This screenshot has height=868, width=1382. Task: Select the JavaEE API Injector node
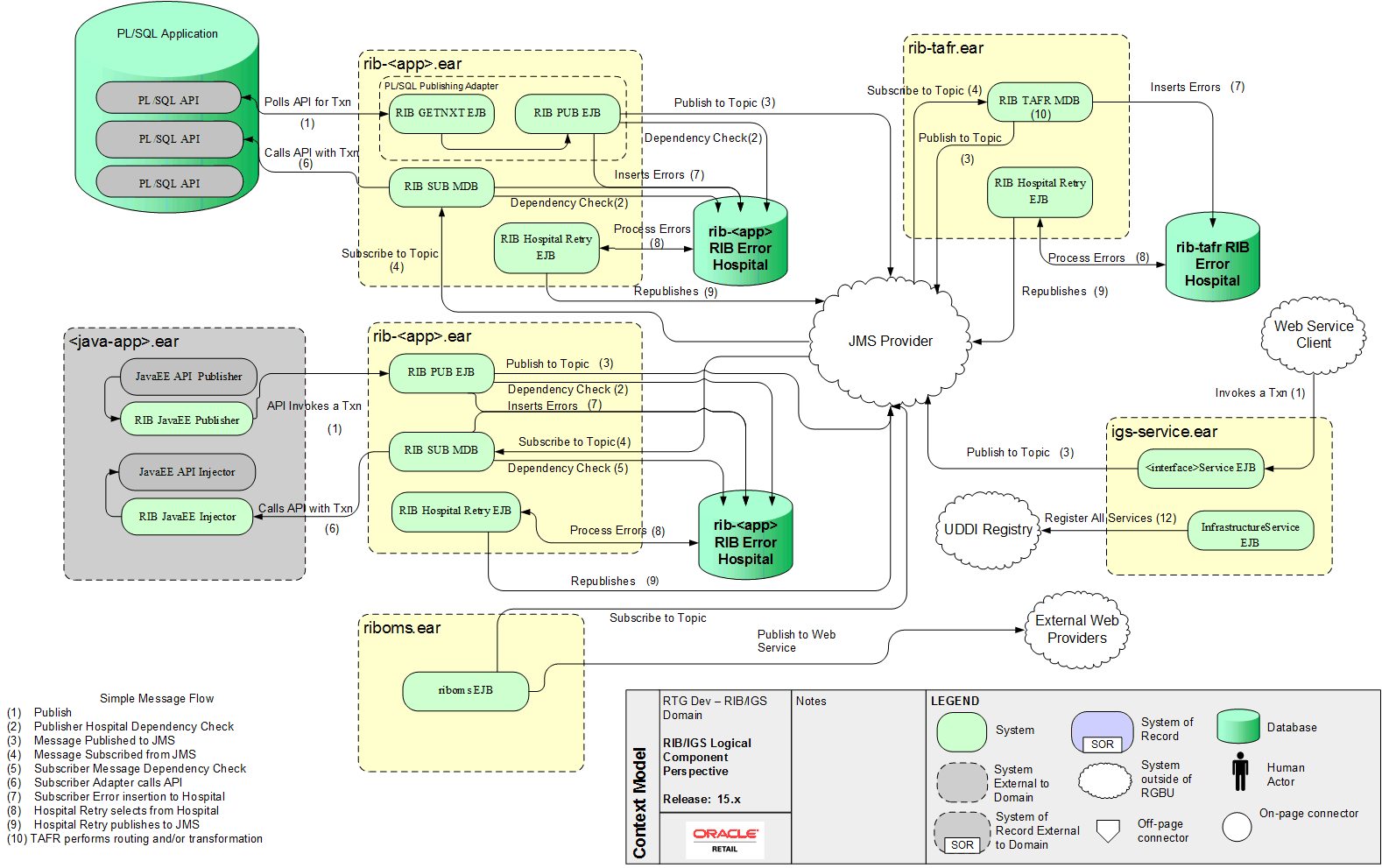(187, 472)
